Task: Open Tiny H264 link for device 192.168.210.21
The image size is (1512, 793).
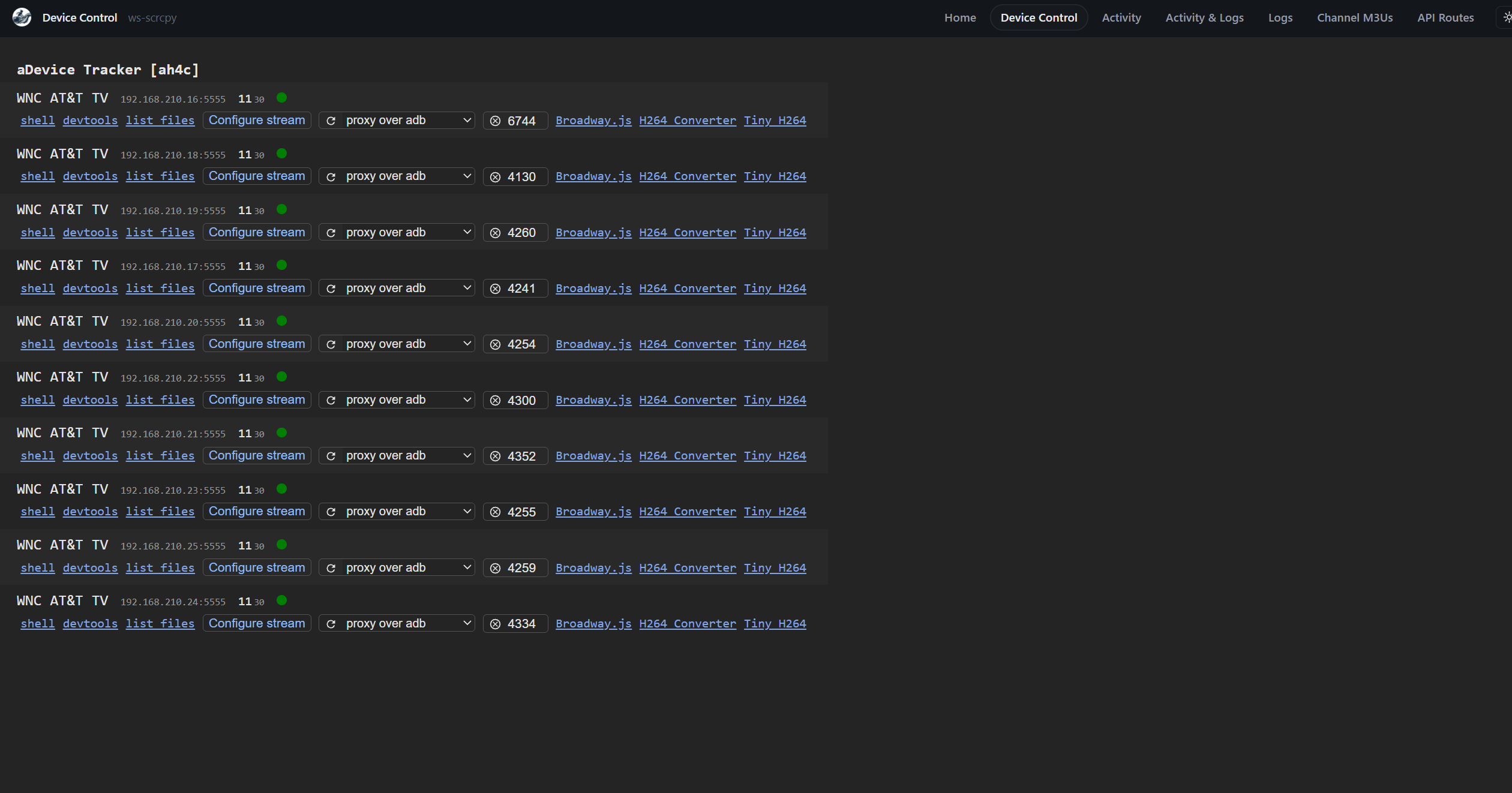Action: click(775, 456)
